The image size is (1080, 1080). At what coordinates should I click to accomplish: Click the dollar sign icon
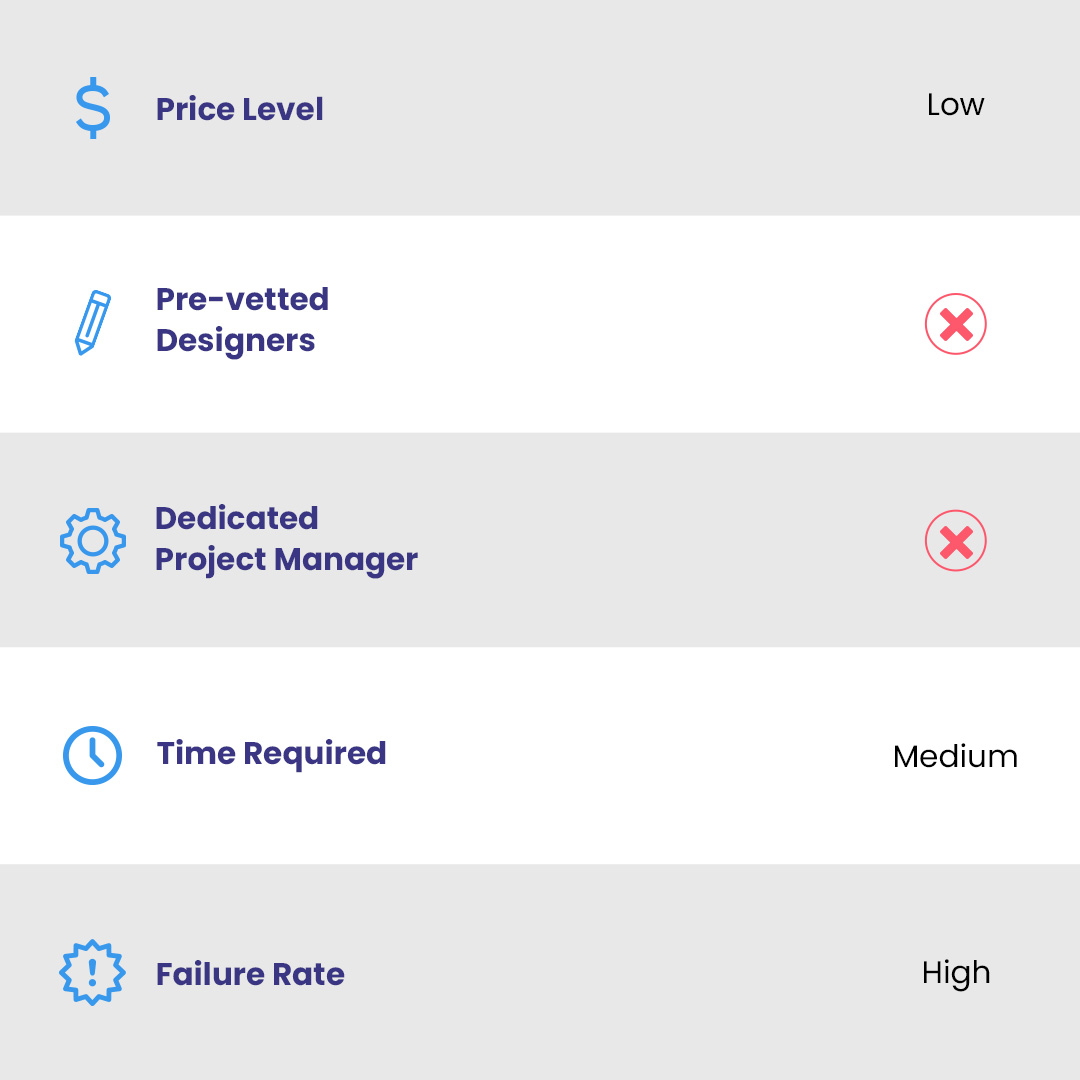(93, 109)
